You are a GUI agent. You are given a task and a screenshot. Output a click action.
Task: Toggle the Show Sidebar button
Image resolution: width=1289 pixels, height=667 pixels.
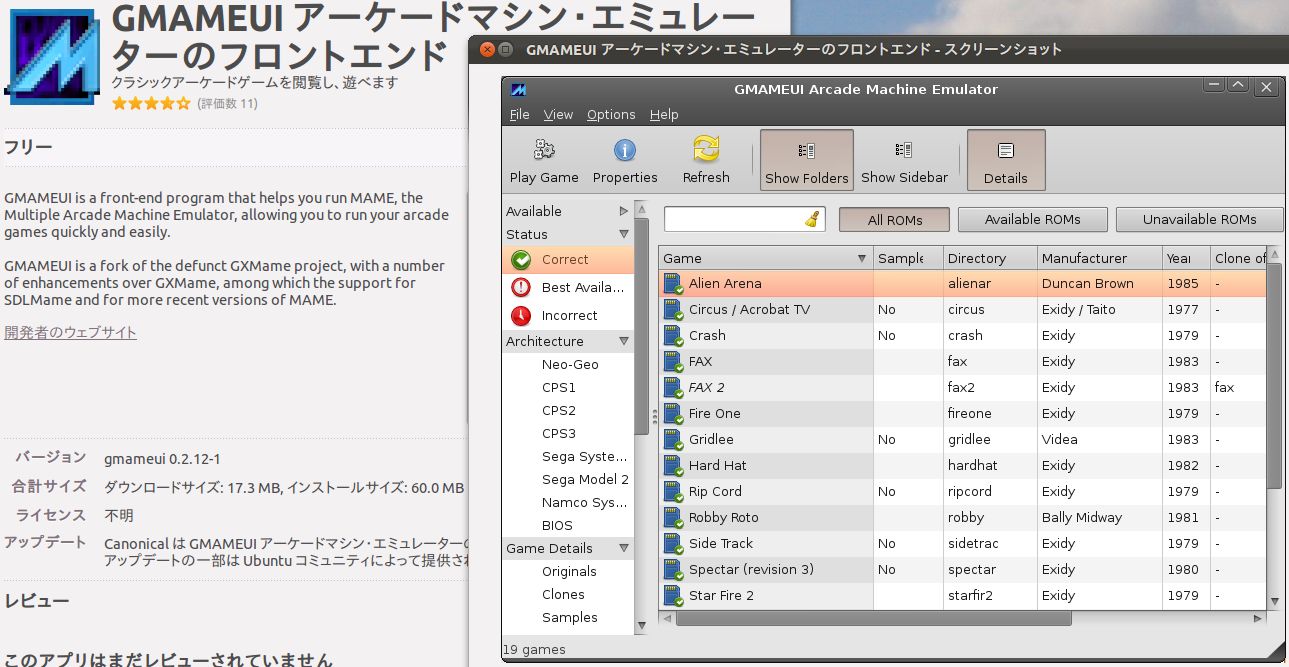coord(904,160)
